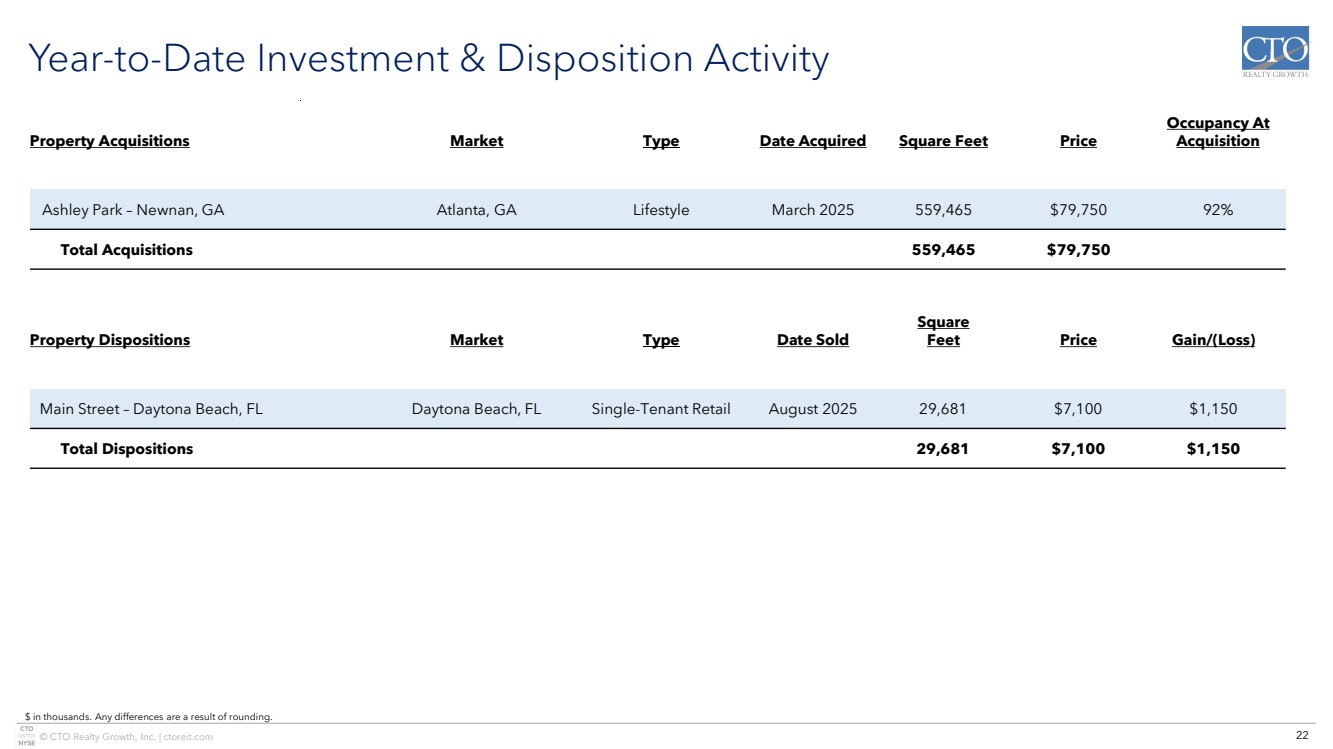1333x749 pixels.
Task: Click the small CTO NYSE footer logo
Action: tap(26, 736)
